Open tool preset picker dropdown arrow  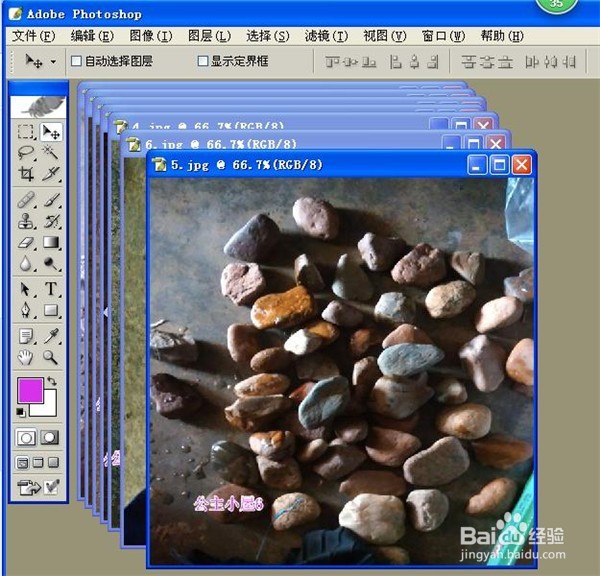pos(53,61)
